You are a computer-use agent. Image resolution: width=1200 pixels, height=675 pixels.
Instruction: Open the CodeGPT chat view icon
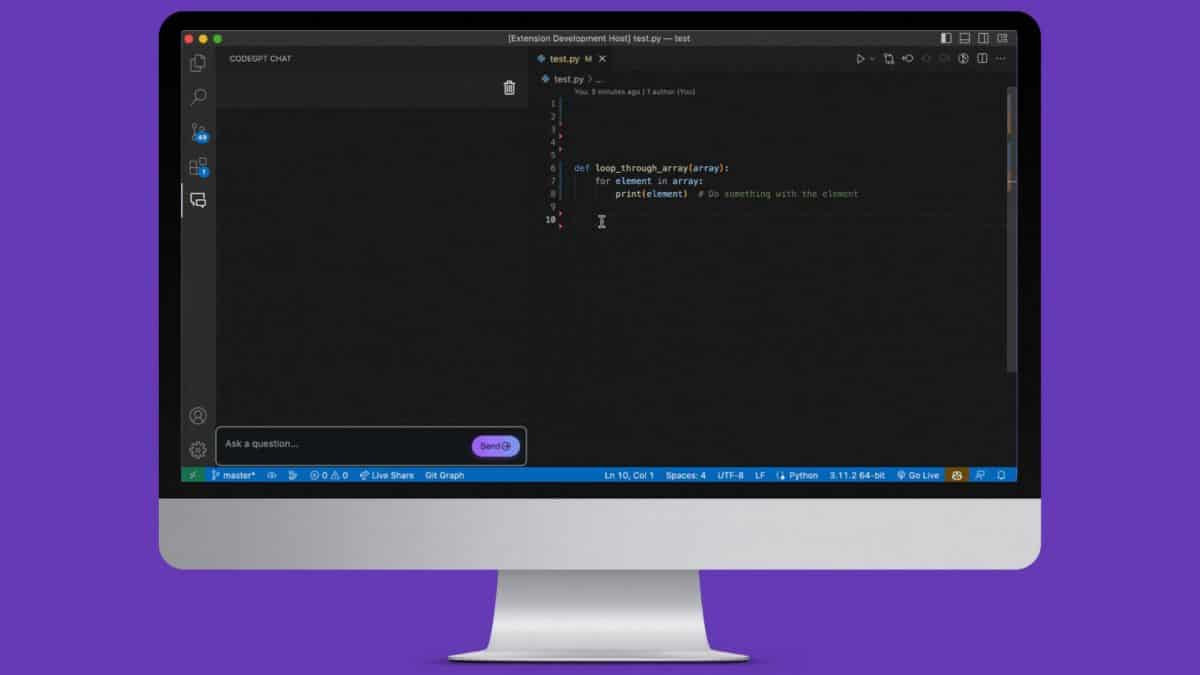(198, 200)
